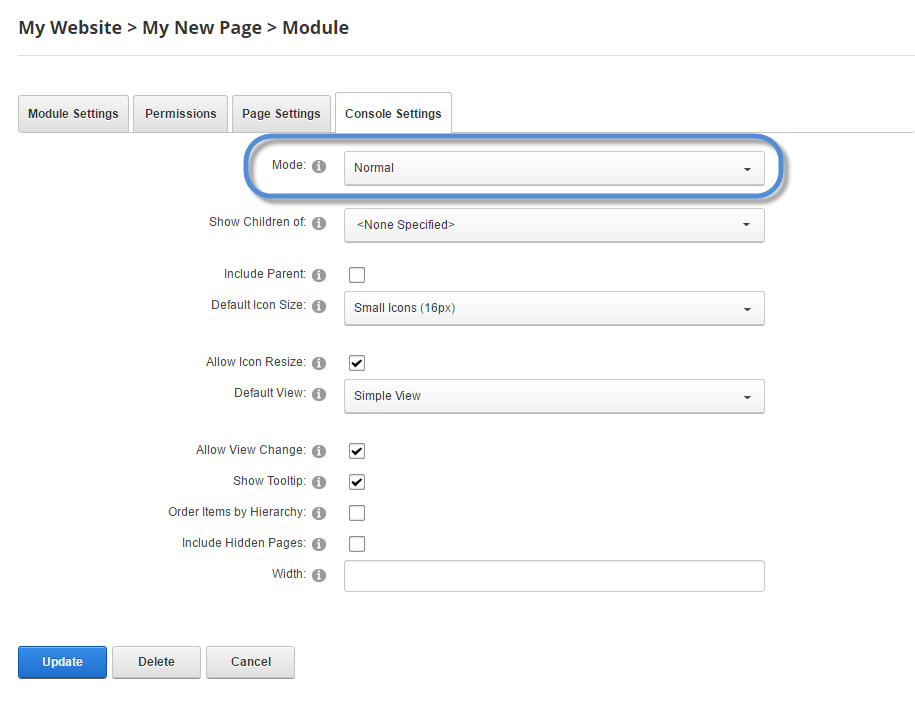This screenshot has height=701, width=915.
Task: Check the Include Hidden Pages box
Action: [x=357, y=544]
